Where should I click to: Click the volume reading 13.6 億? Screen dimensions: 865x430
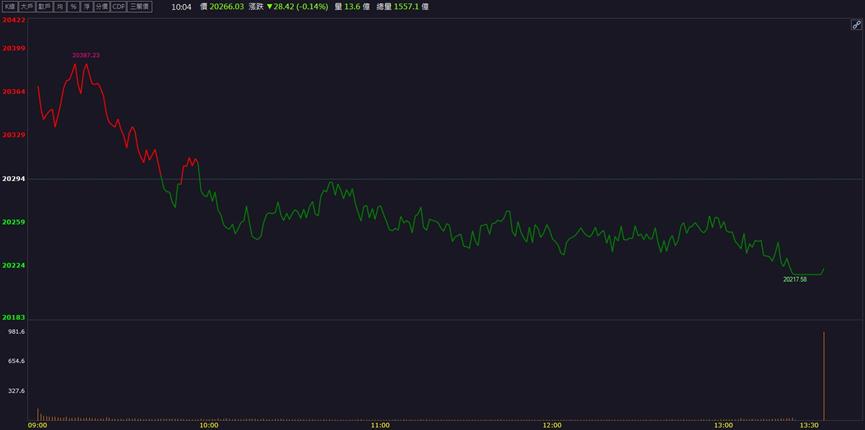pyautogui.click(x=356, y=7)
